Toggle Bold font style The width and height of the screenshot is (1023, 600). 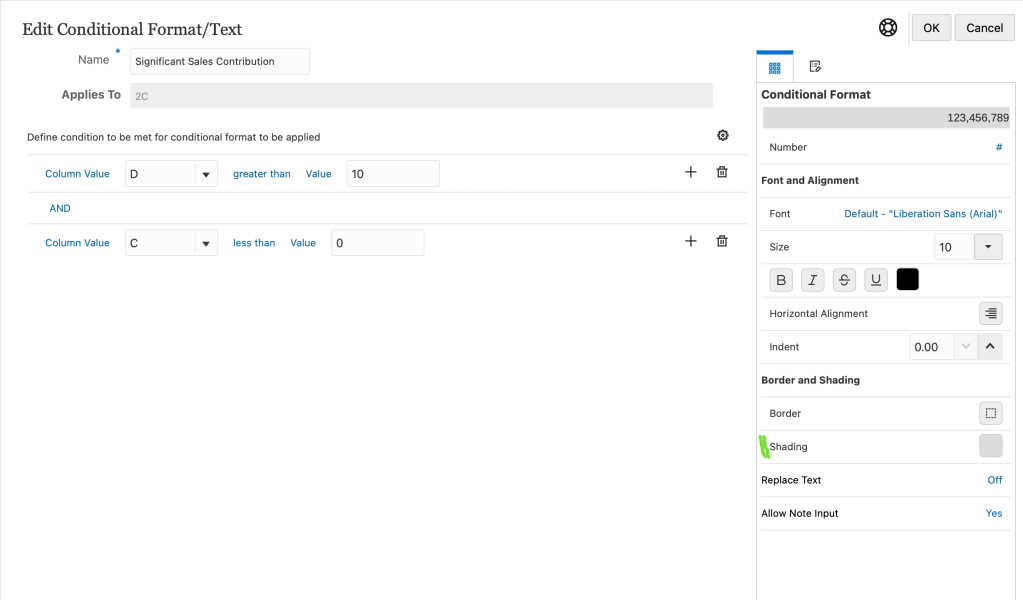(x=781, y=280)
